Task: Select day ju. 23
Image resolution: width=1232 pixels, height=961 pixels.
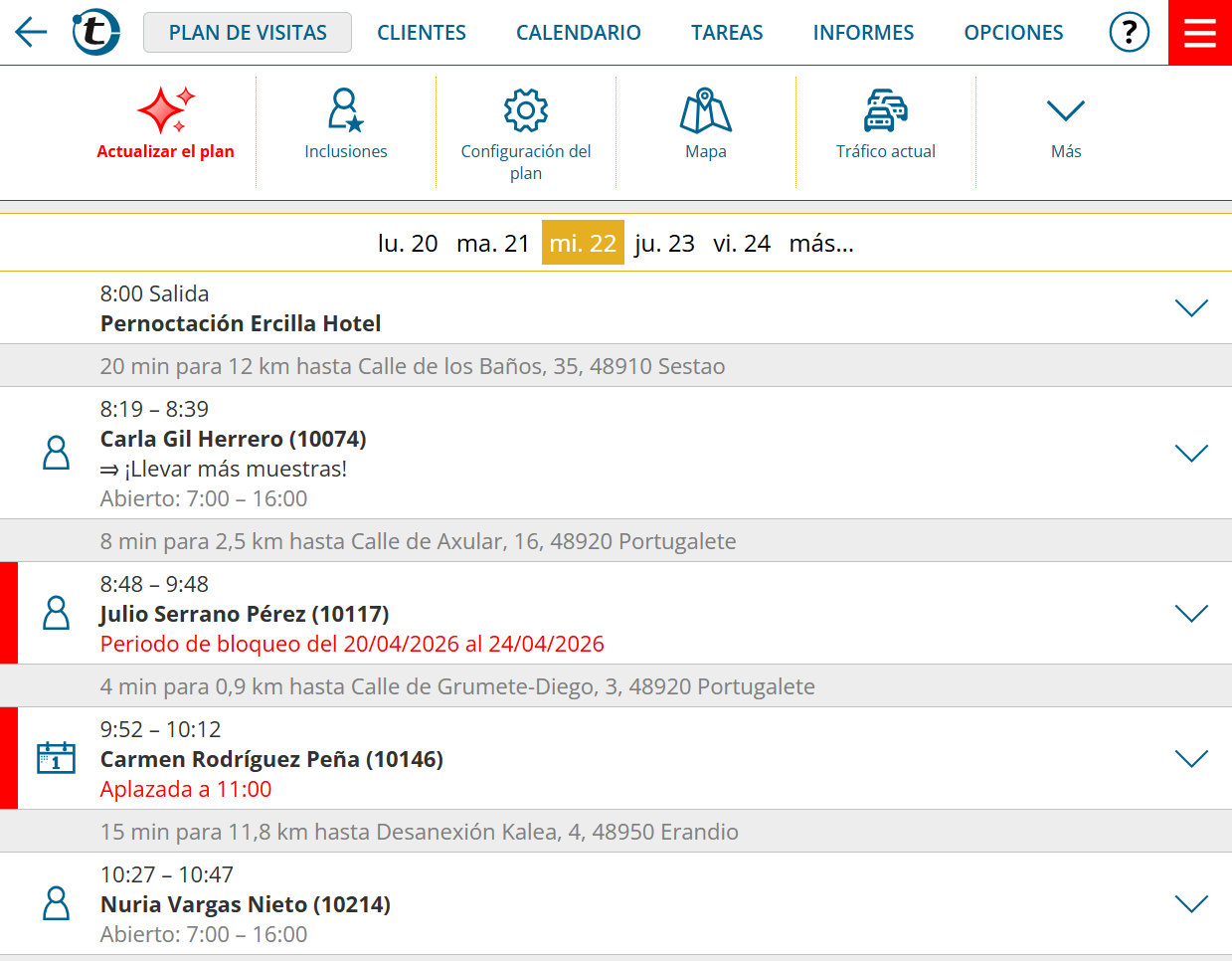Action: coord(664,244)
